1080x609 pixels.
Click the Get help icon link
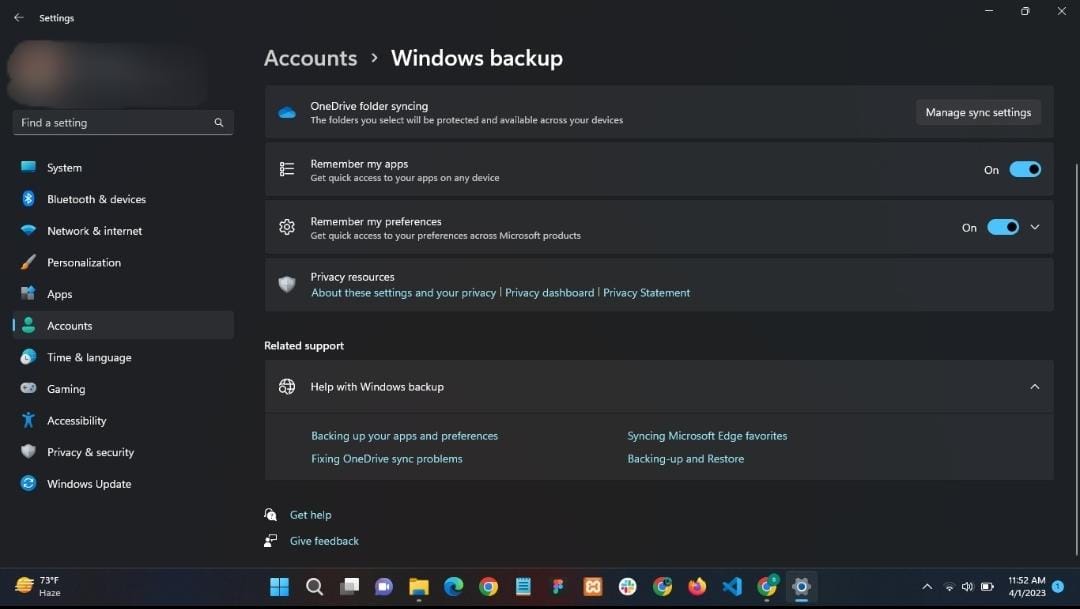[271, 515]
